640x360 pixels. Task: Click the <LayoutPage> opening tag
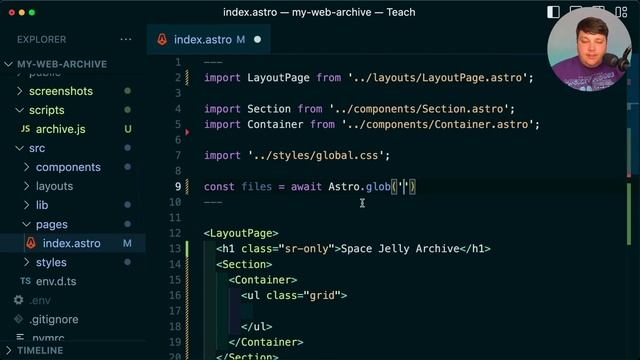[x=241, y=233]
